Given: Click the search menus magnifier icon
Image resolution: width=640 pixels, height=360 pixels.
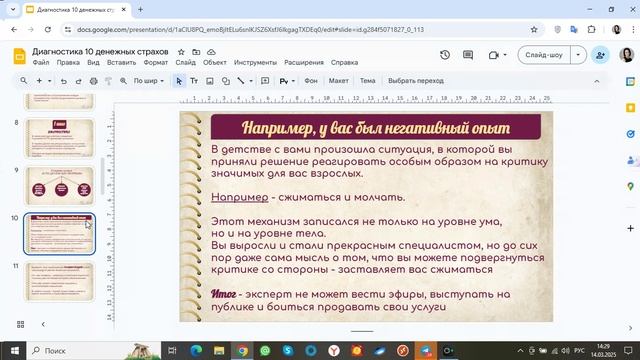Looking at the screenshot, I should [x=24, y=81].
